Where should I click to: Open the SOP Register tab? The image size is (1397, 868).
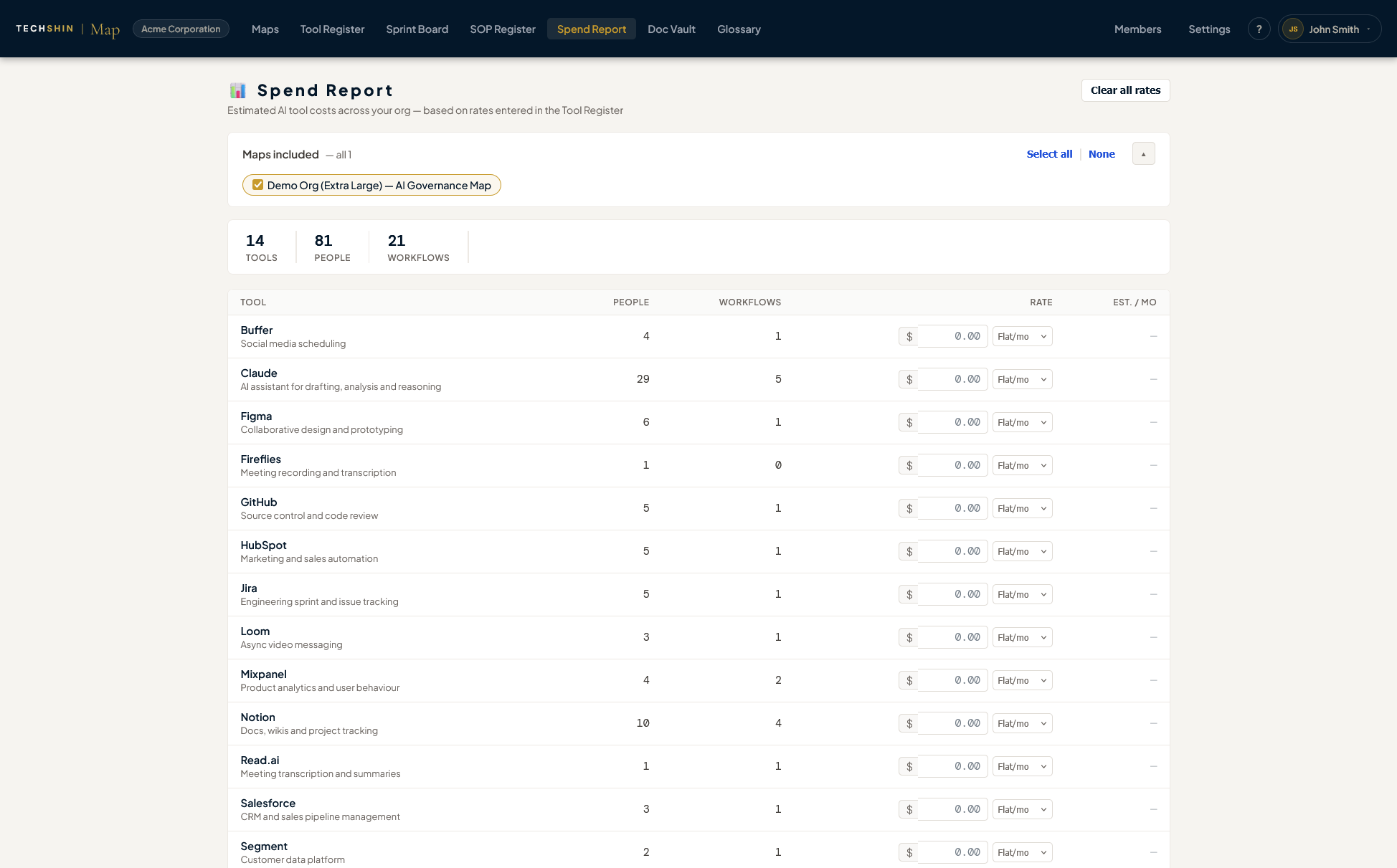pos(503,29)
